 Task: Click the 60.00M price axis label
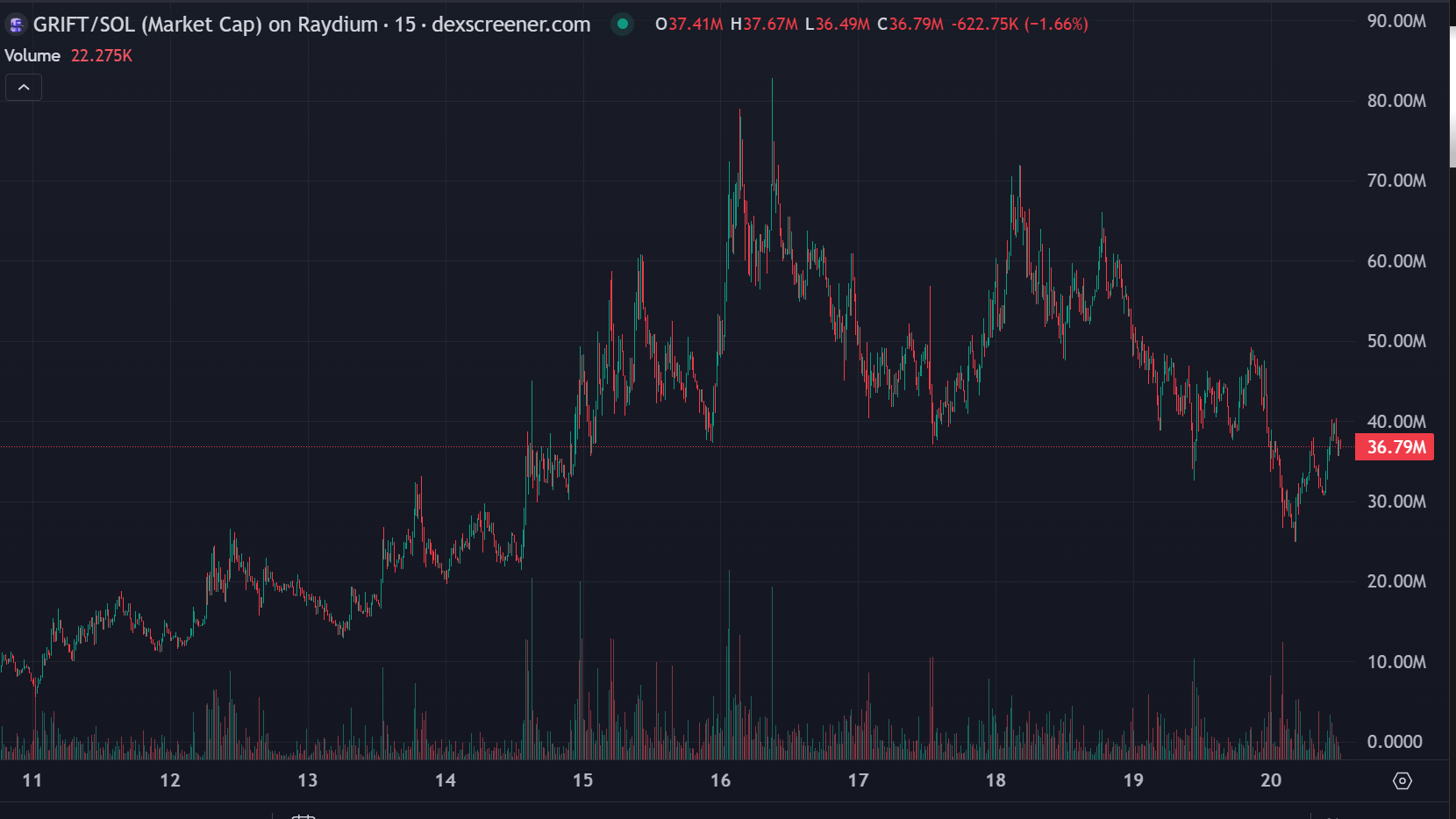tap(1396, 261)
